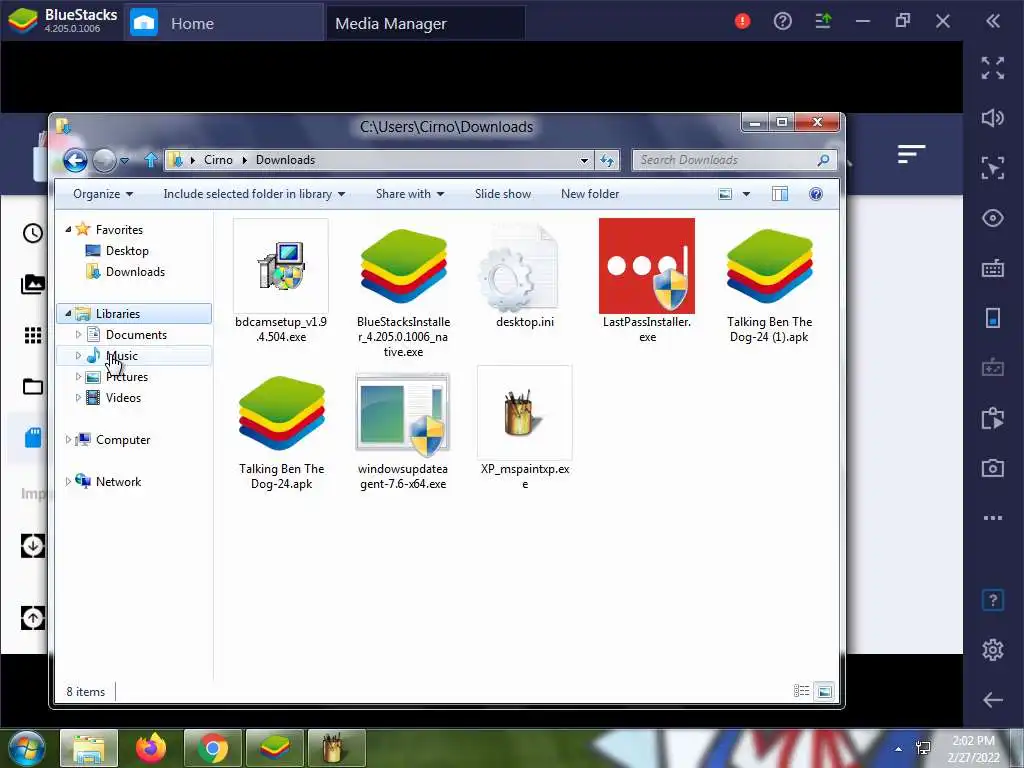Select Desktop in Favorites
This screenshot has width=1024, height=768.
coord(127,251)
